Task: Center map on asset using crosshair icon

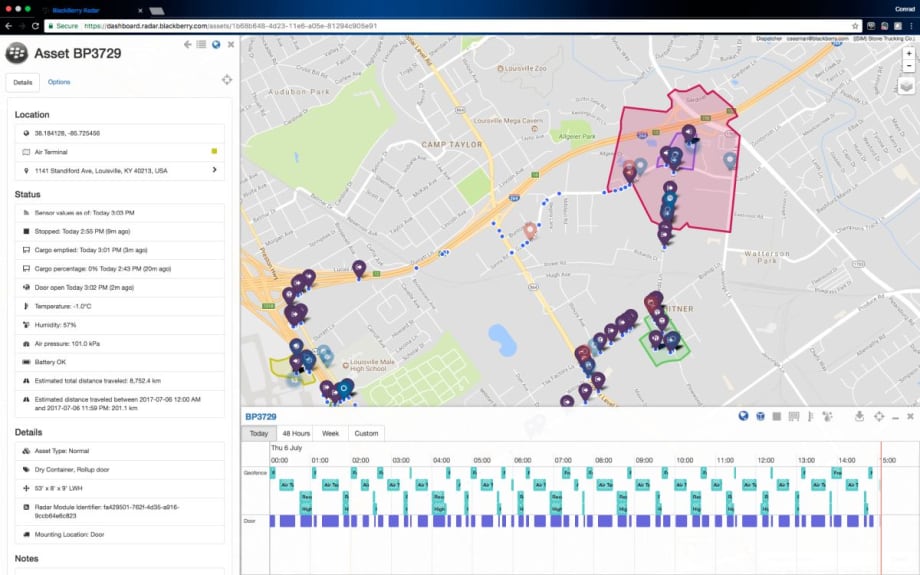Action: click(226, 80)
